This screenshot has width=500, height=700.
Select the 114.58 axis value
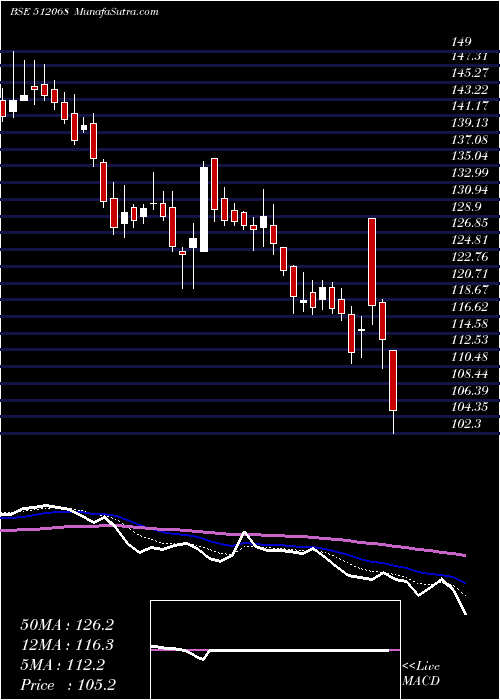point(470,323)
